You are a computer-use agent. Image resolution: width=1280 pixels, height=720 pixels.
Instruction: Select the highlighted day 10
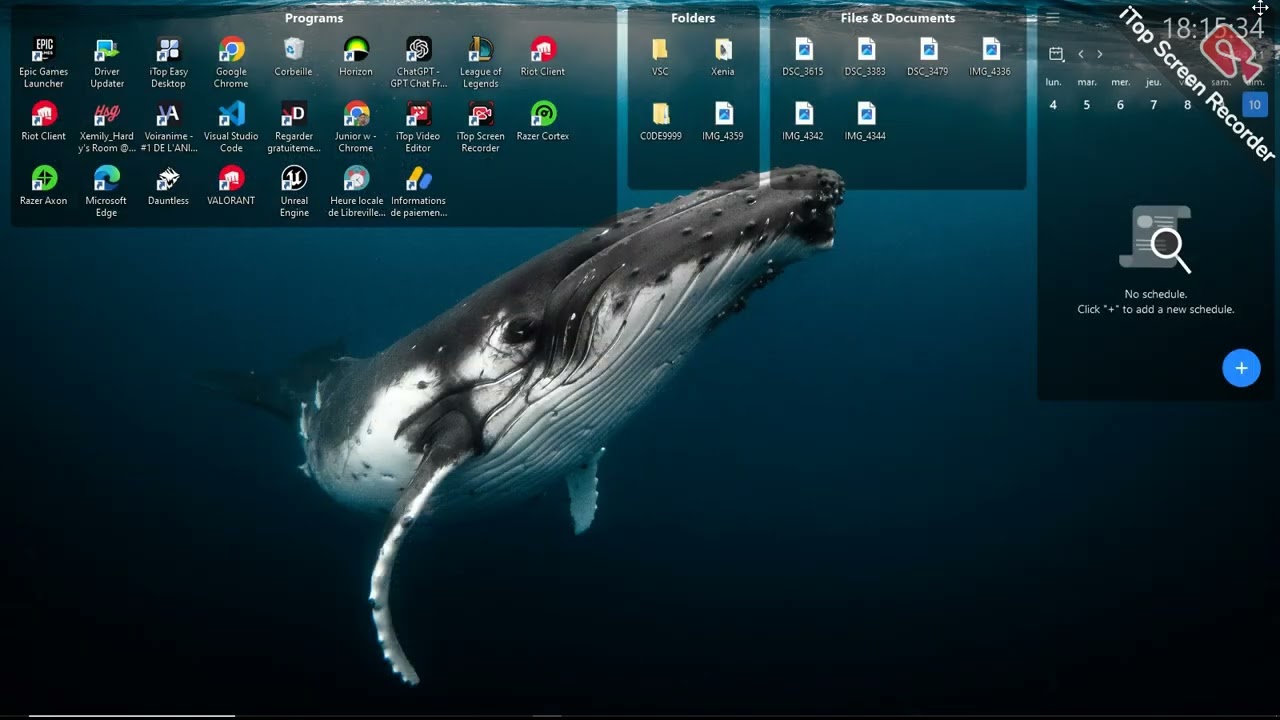pos(1254,105)
